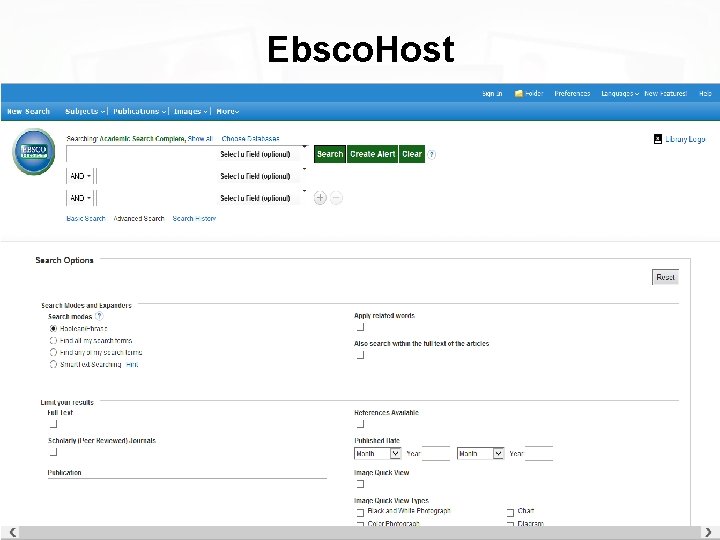Select SmartText Searching option

click(53, 365)
